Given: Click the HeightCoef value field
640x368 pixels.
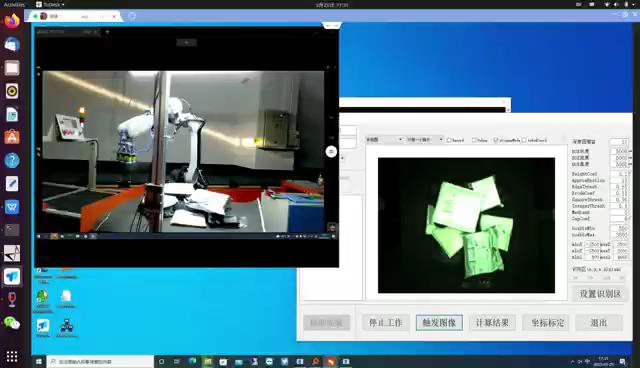Looking at the screenshot, I should click(620, 174).
